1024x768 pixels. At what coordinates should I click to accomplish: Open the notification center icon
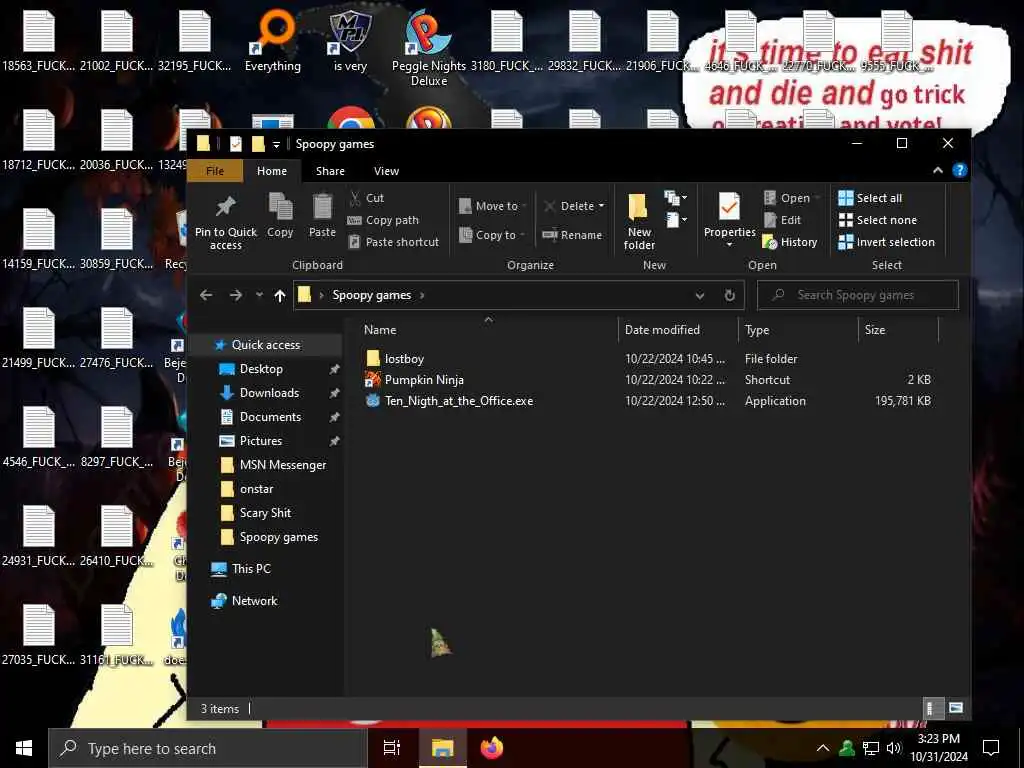[x=991, y=748]
